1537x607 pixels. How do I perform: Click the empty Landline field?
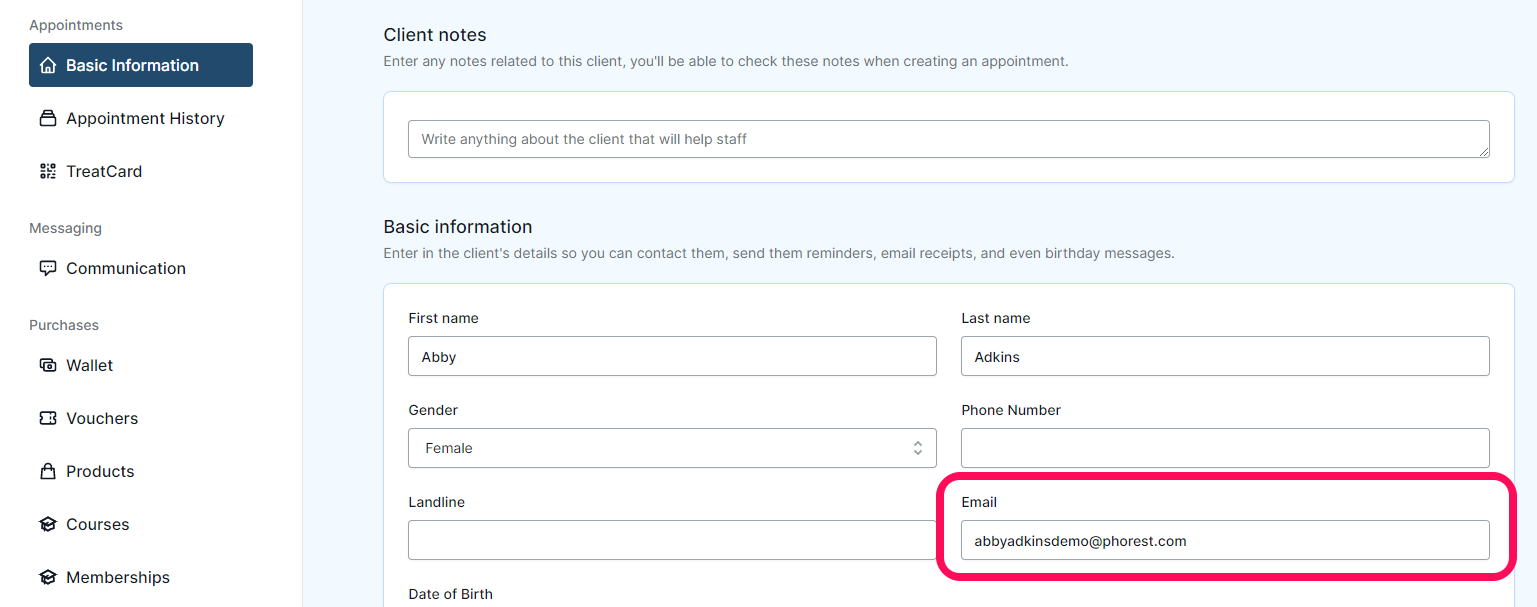(x=672, y=540)
